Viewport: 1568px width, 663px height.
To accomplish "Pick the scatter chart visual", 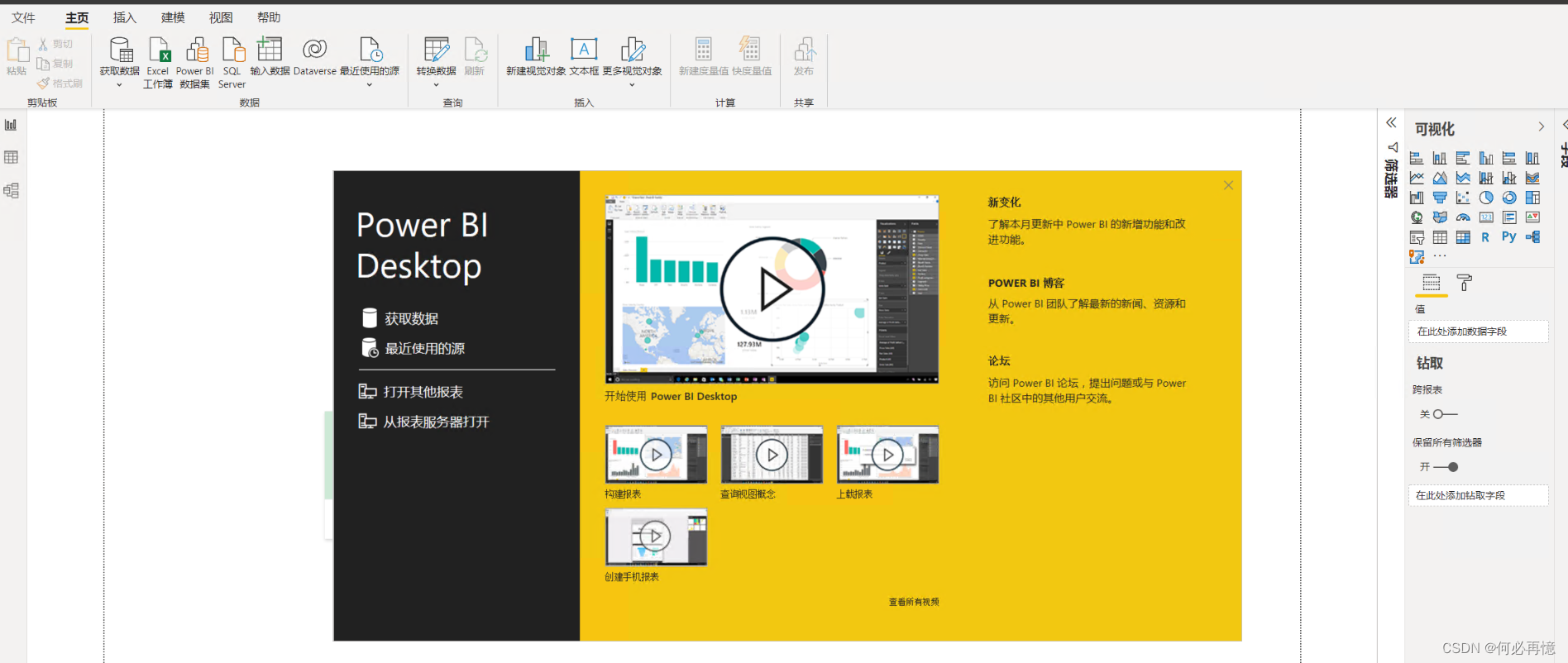I will [x=1463, y=198].
